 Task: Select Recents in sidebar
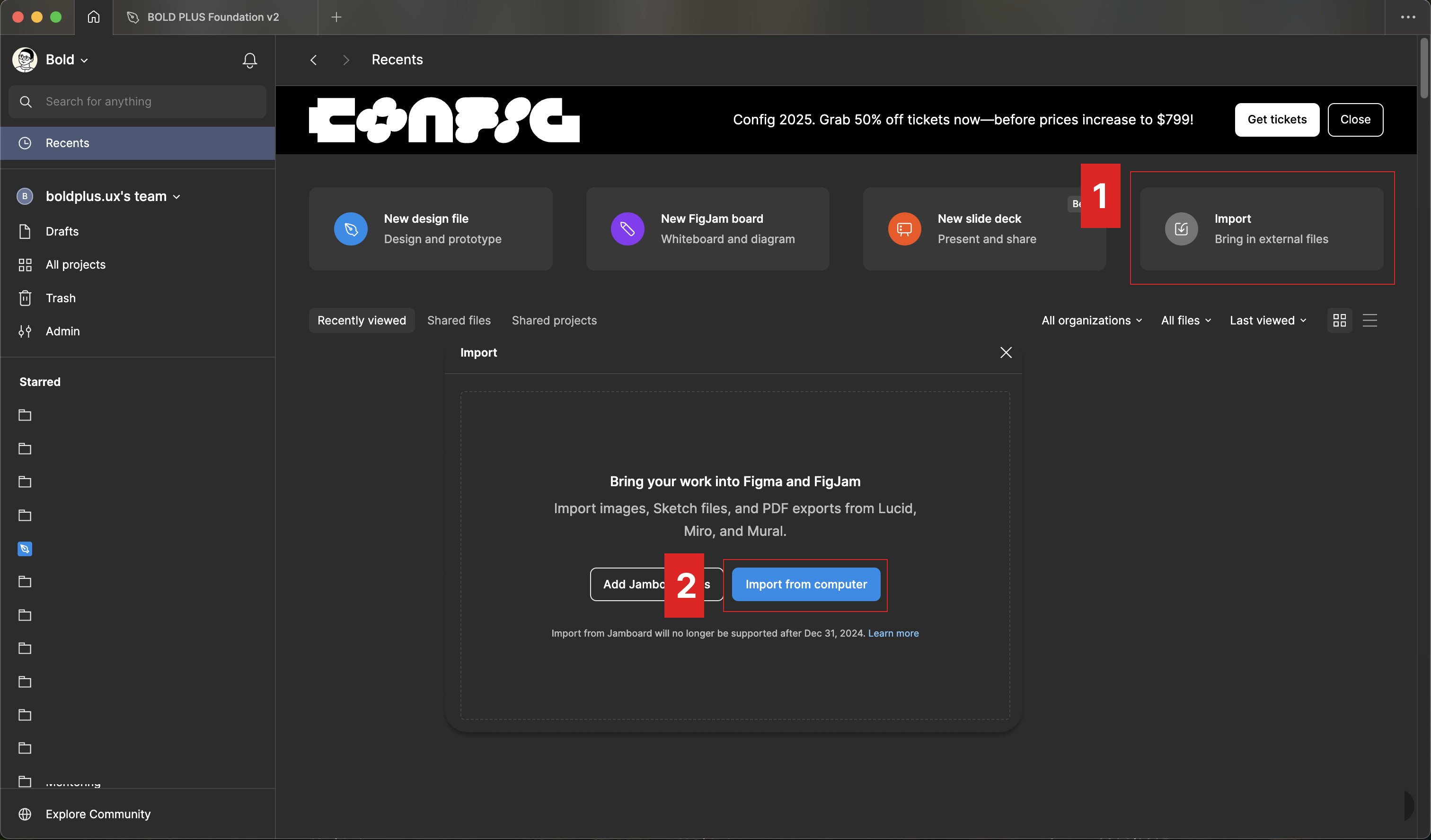pos(137,143)
